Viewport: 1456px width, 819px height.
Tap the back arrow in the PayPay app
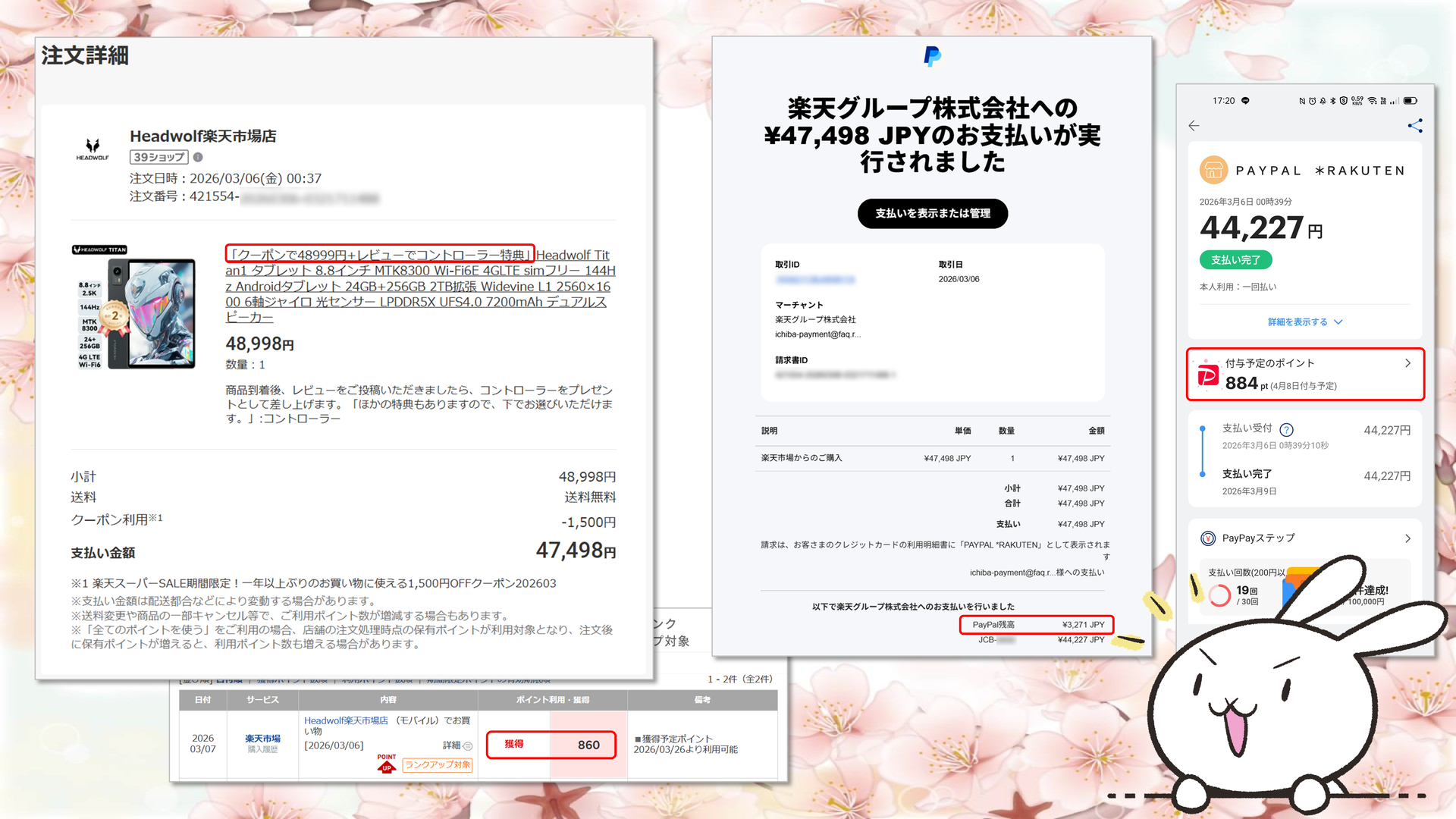coord(1194,126)
